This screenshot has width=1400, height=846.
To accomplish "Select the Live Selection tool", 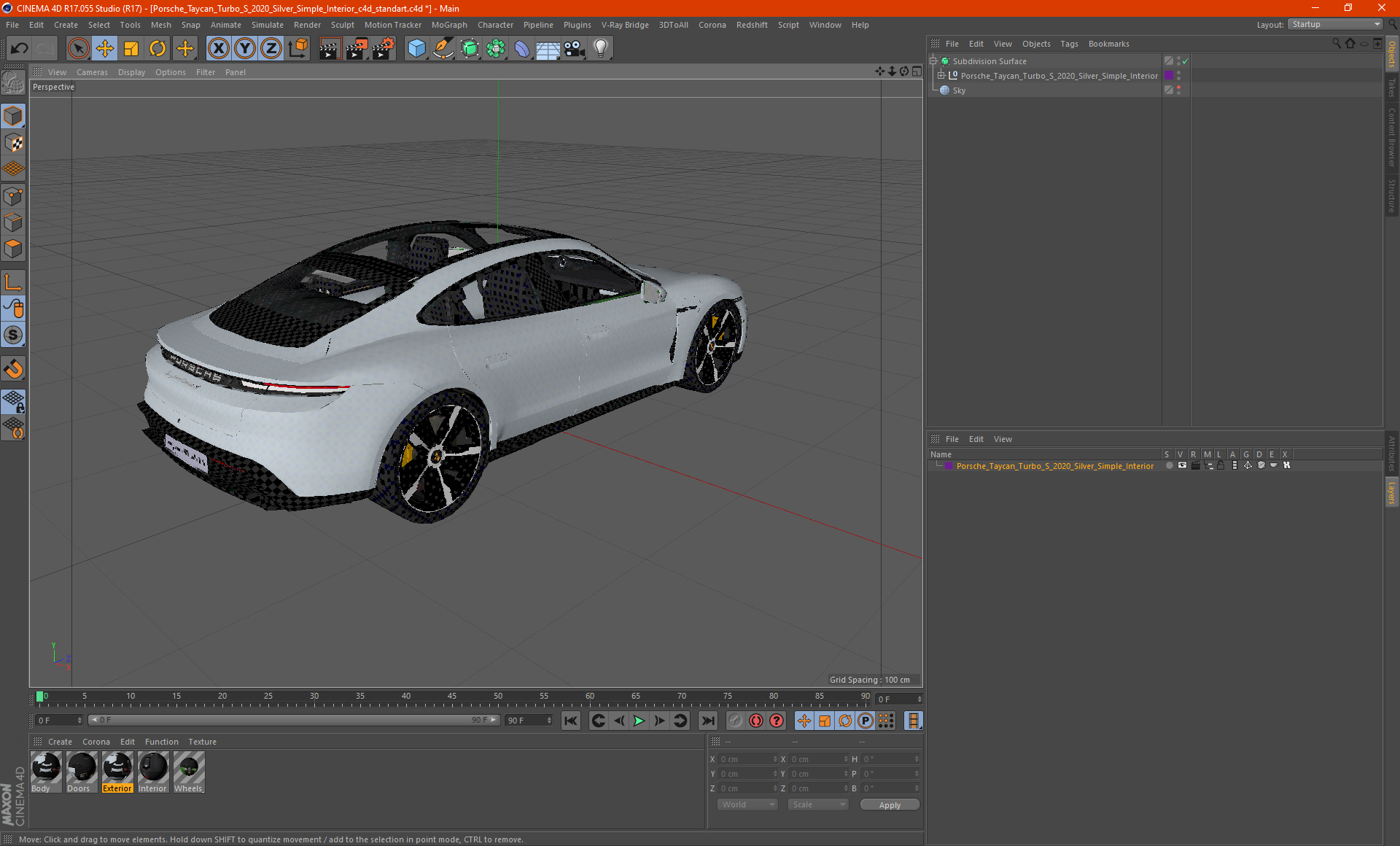I will (x=78, y=49).
